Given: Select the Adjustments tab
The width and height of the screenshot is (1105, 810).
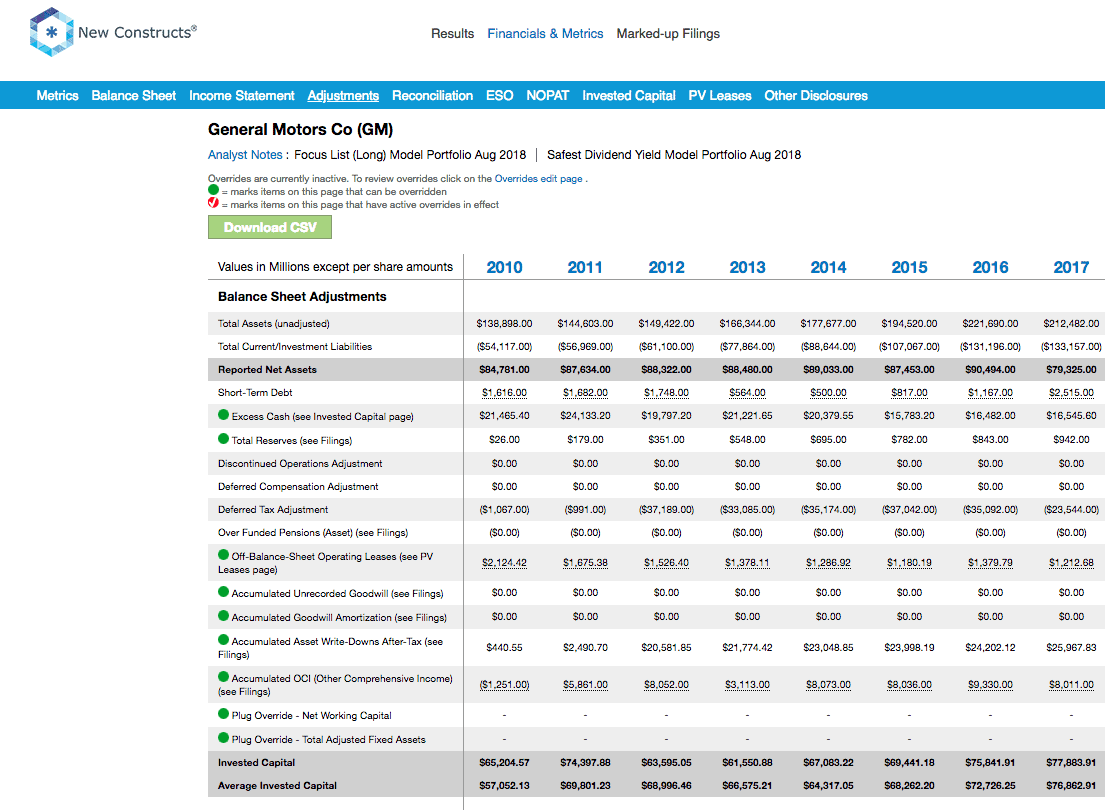Looking at the screenshot, I should pyautogui.click(x=343, y=96).
